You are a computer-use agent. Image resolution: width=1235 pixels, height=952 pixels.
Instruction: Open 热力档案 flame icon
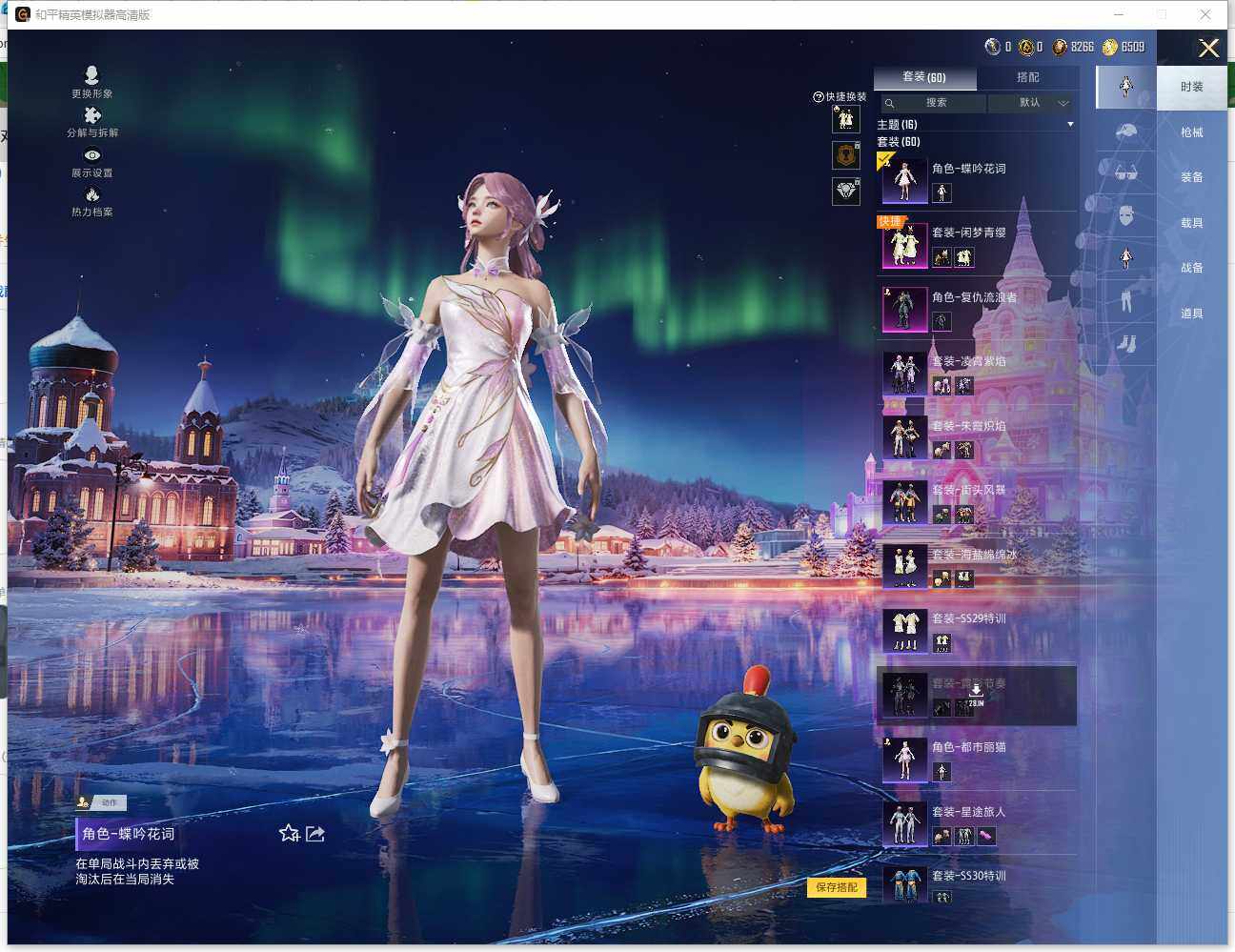tap(92, 195)
